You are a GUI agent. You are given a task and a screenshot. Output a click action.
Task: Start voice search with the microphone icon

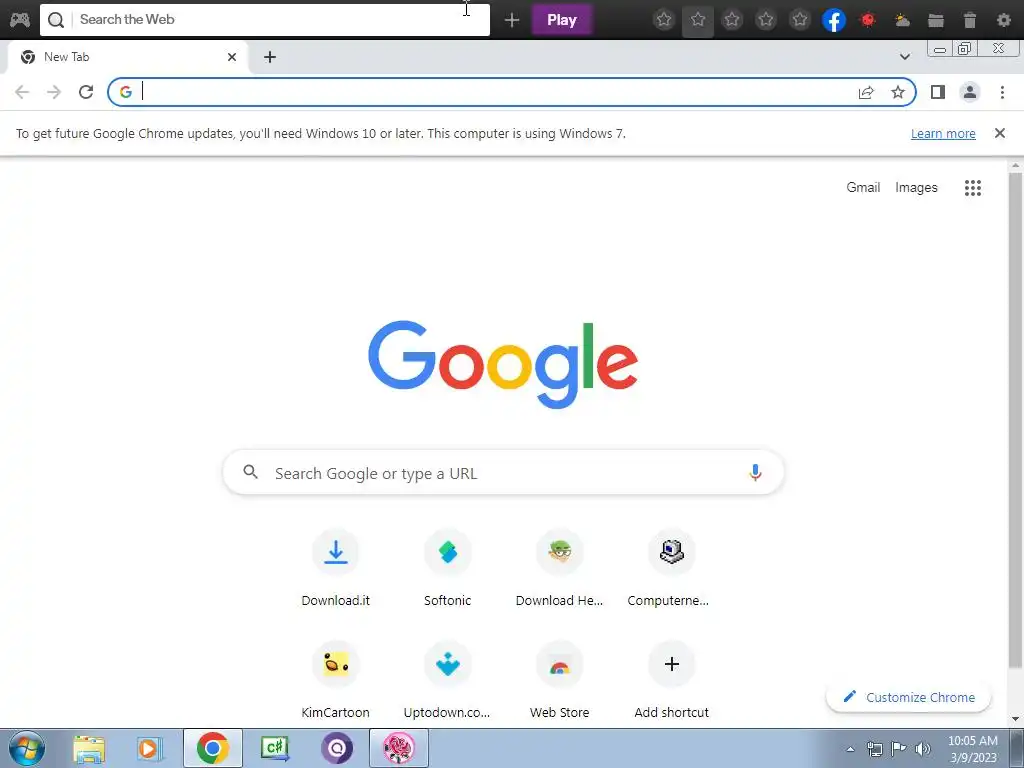pyautogui.click(x=756, y=472)
